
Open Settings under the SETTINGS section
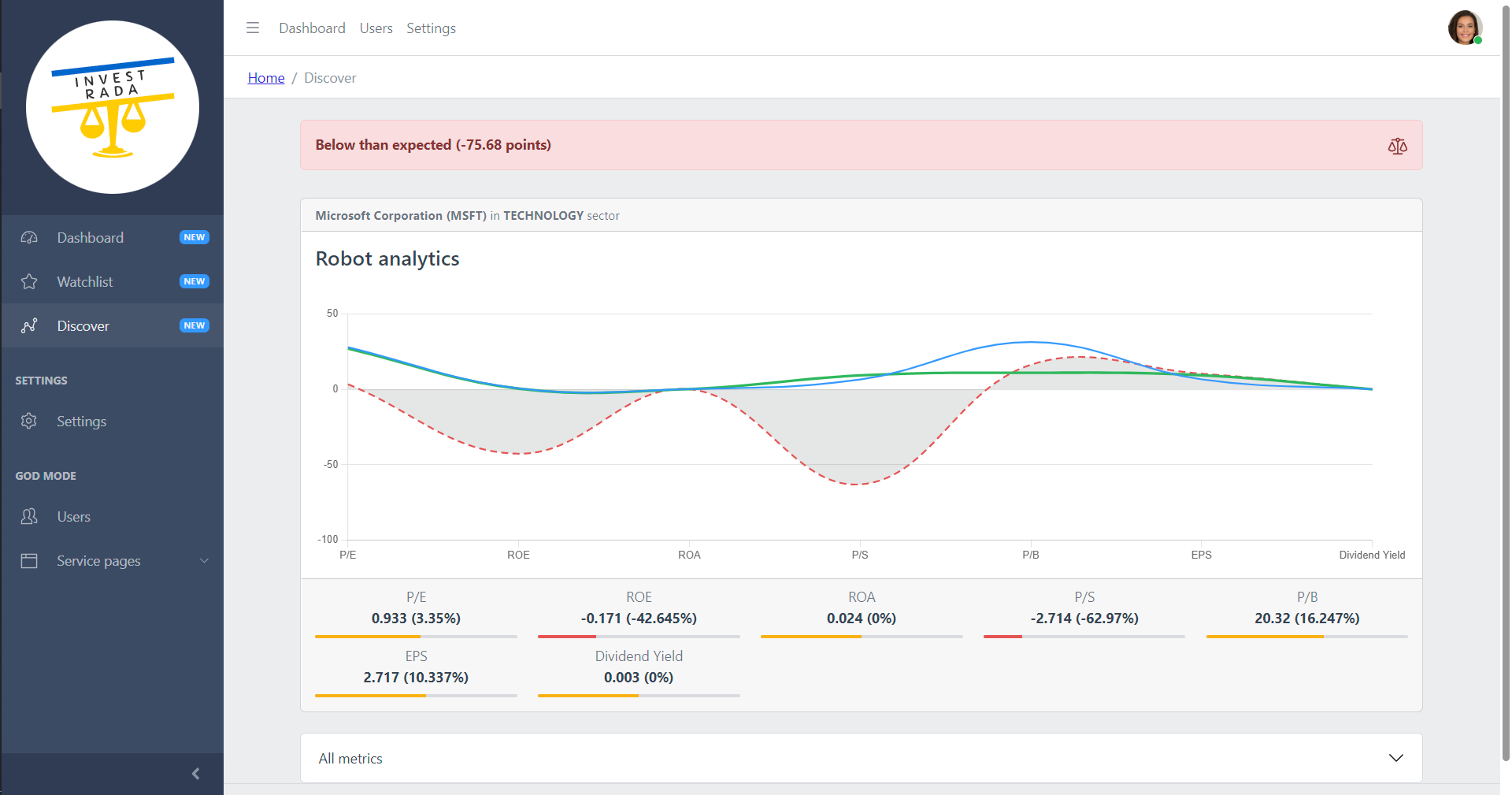[x=113, y=422]
